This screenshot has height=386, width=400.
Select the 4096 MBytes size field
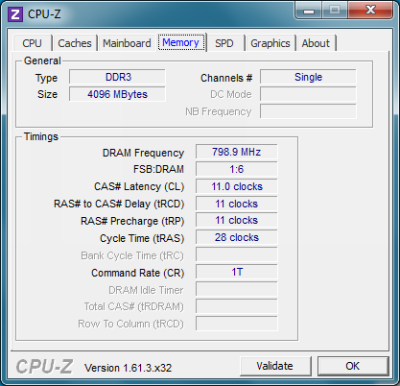click(117, 94)
